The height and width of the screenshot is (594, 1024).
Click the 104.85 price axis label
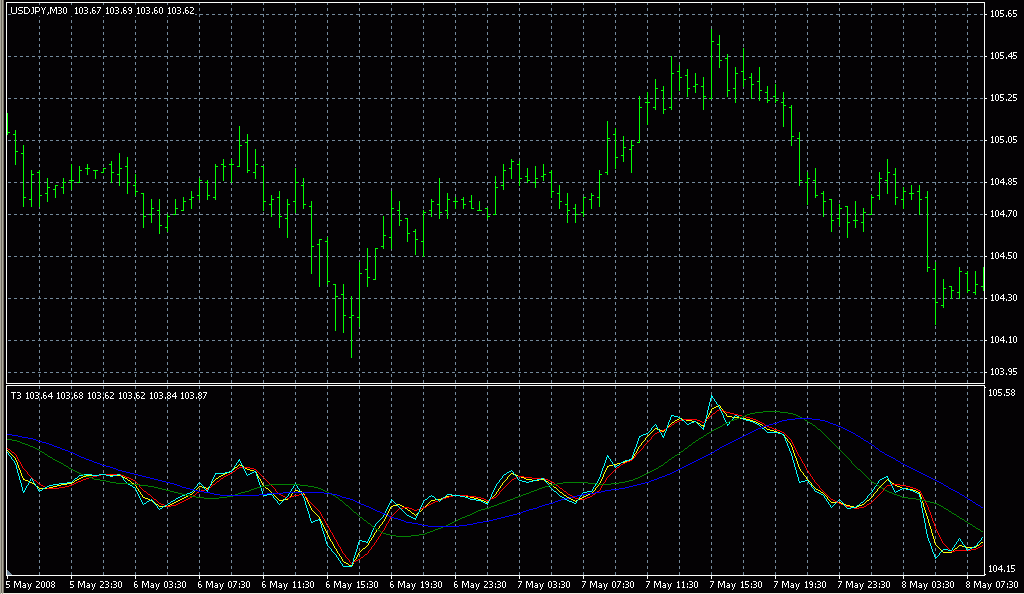[1003, 182]
